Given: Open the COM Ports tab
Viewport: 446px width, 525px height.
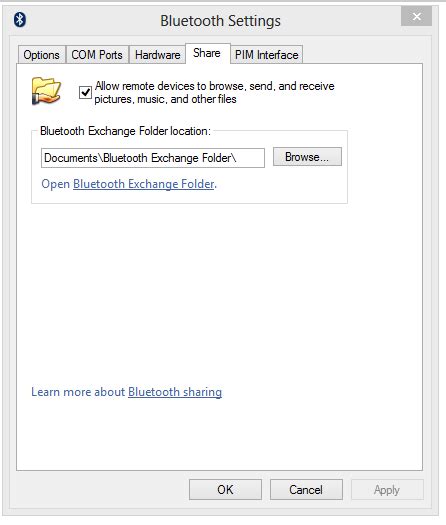Looking at the screenshot, I should (97, 55).
